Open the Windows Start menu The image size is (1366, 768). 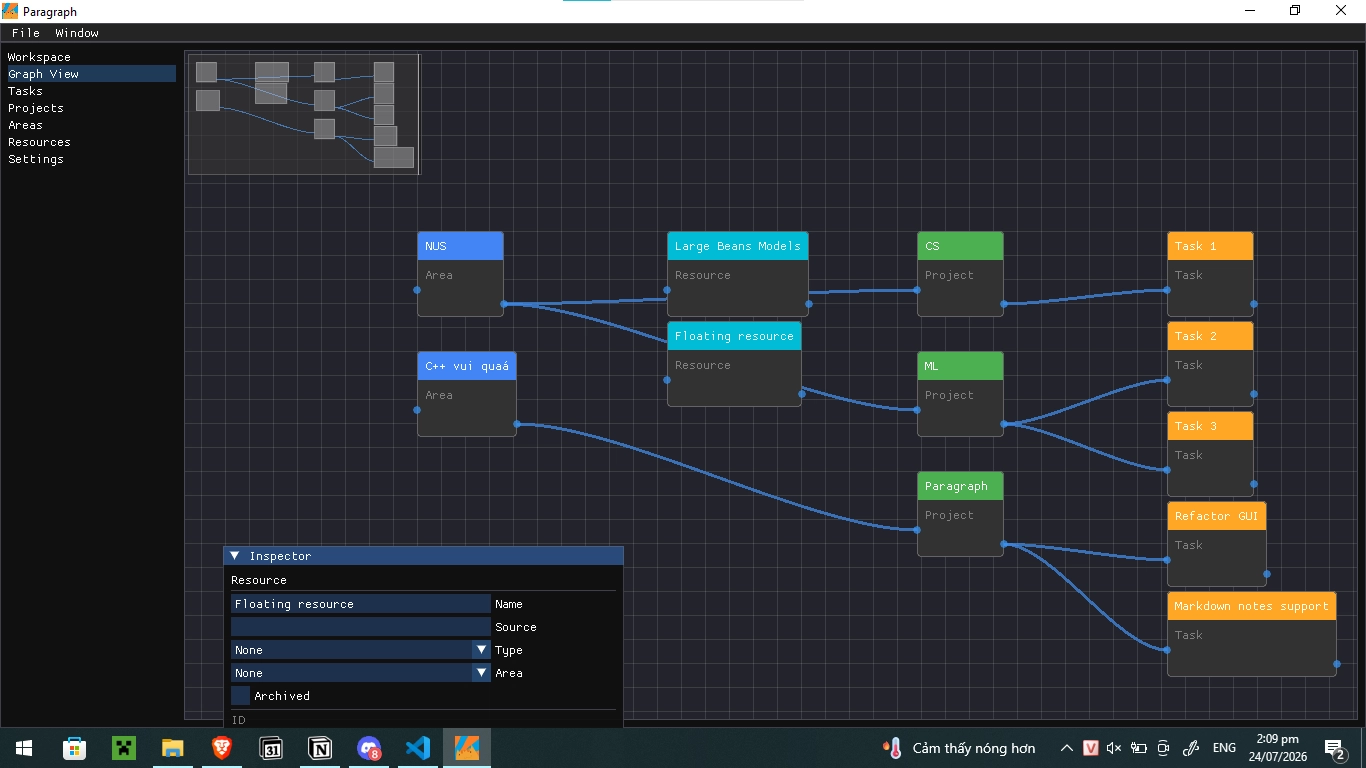click(x=24, y=748)
